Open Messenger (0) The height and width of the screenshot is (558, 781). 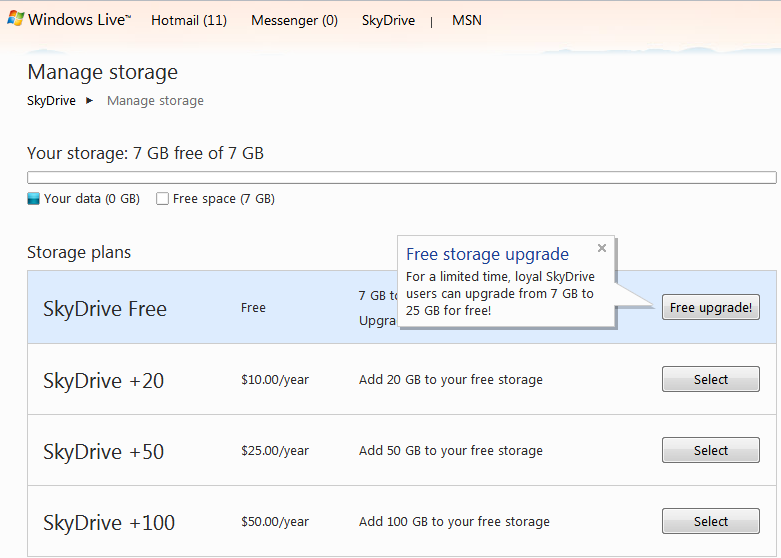(294, 20)
